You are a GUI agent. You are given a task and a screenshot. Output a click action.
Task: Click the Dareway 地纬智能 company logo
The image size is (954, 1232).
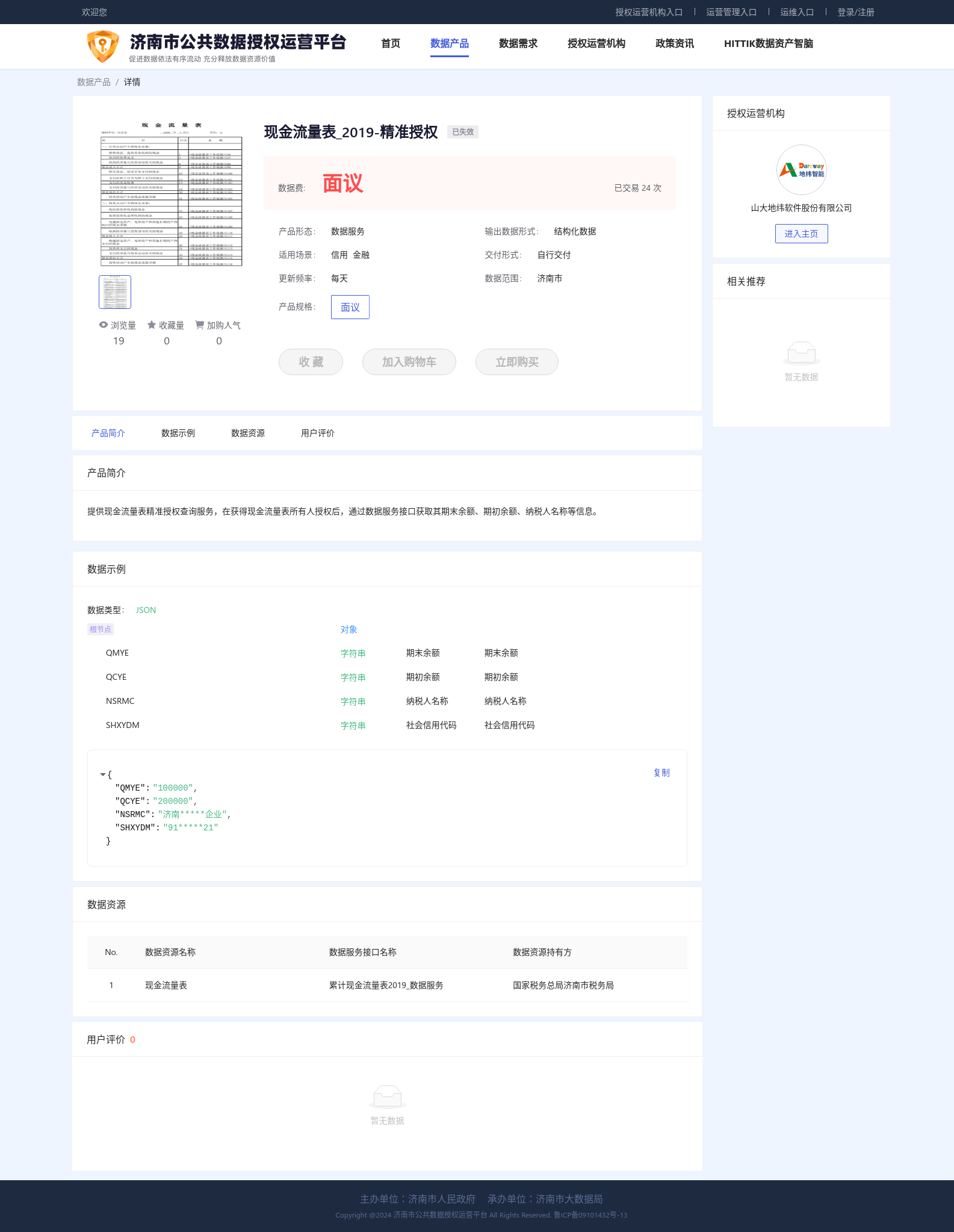[801, 170]
